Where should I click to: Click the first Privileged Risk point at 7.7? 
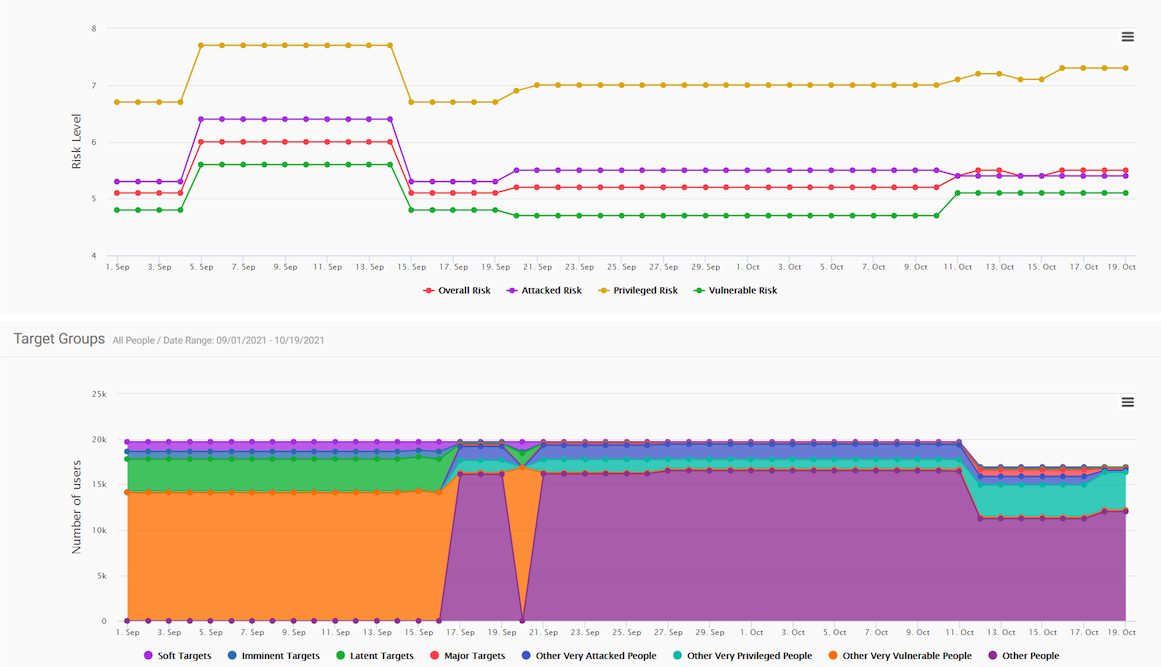pyautogui.click(x=201, y=45)
